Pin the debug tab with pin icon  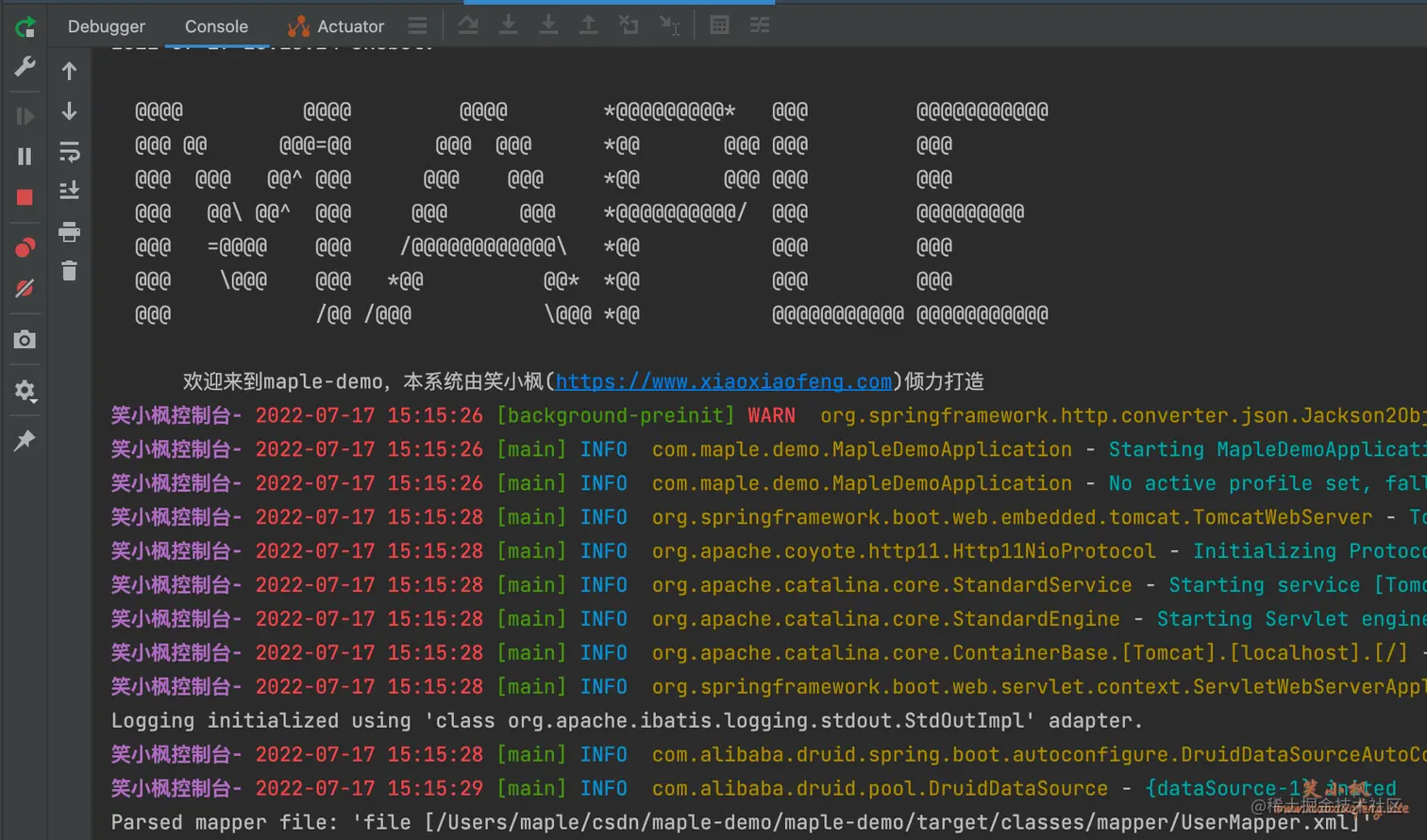pos(25,440)
